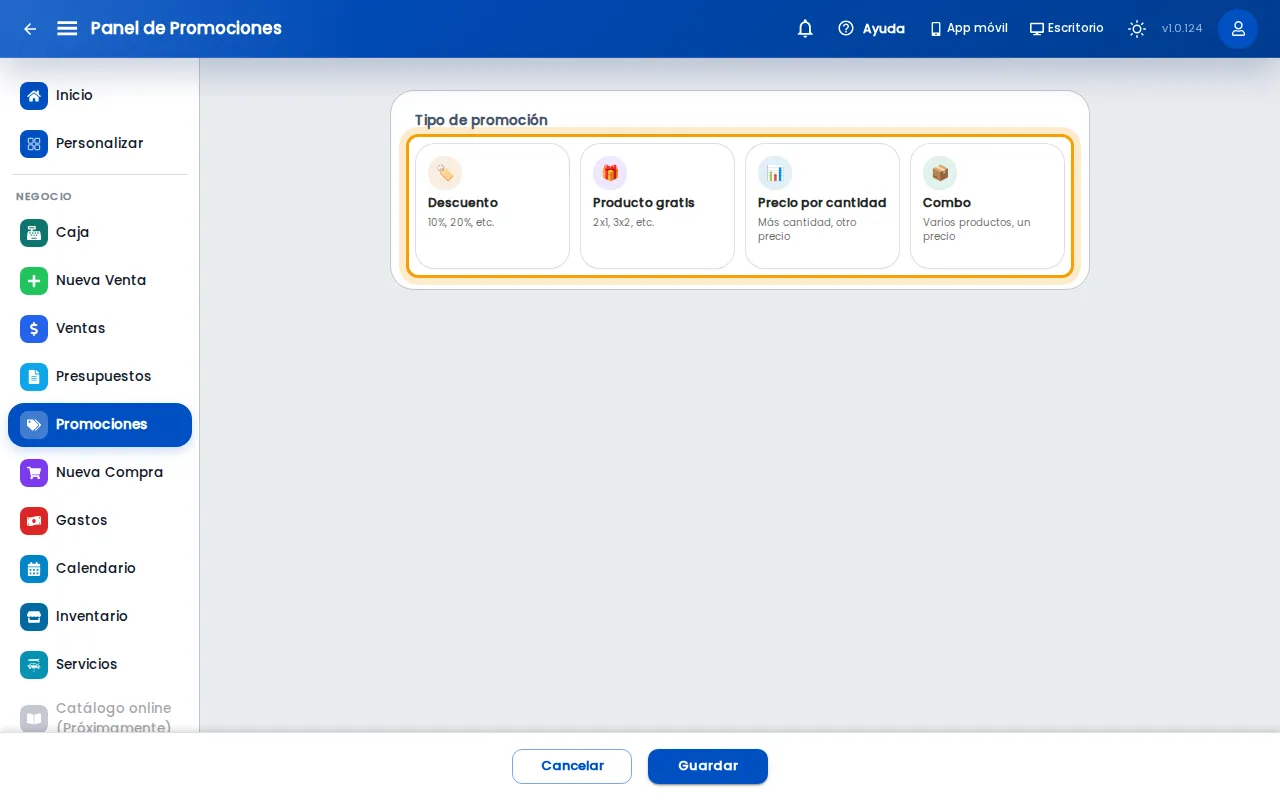Select the Descuento promotion type
This screenshot has height=800, width=1280.
pos(492,206)
